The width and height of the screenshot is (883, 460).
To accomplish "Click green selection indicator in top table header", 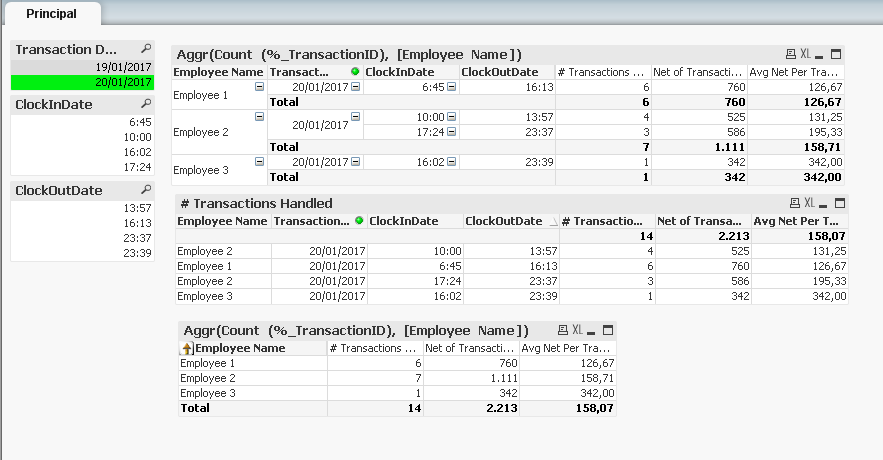I will tap(355, 72).
